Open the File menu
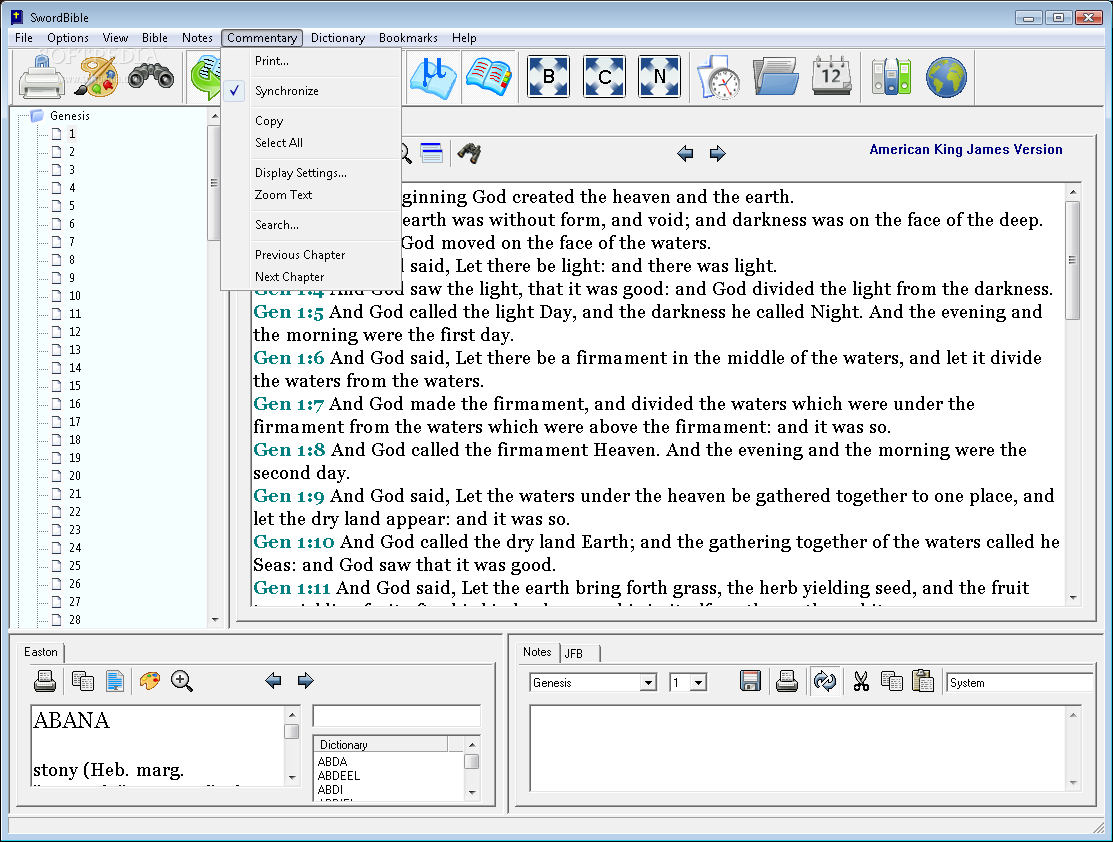 pos(23,38)
